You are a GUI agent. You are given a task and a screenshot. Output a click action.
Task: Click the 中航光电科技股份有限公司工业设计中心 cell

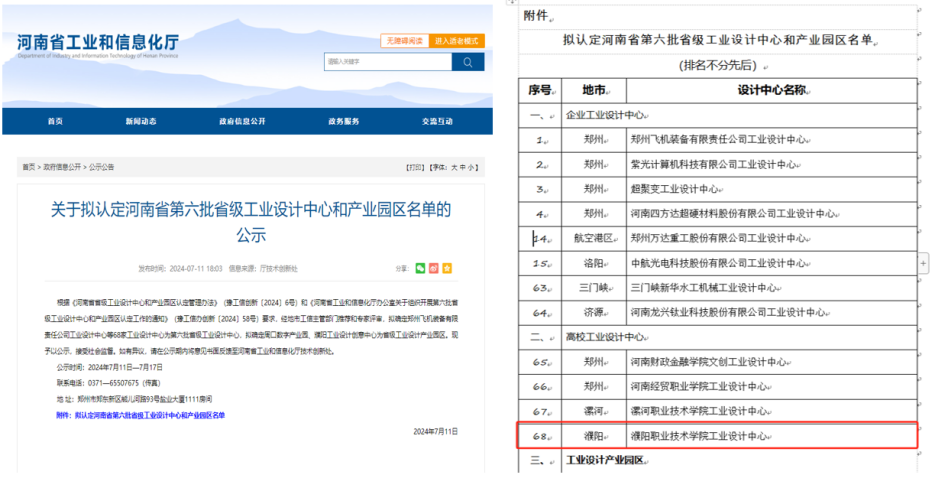pos(772,263)
